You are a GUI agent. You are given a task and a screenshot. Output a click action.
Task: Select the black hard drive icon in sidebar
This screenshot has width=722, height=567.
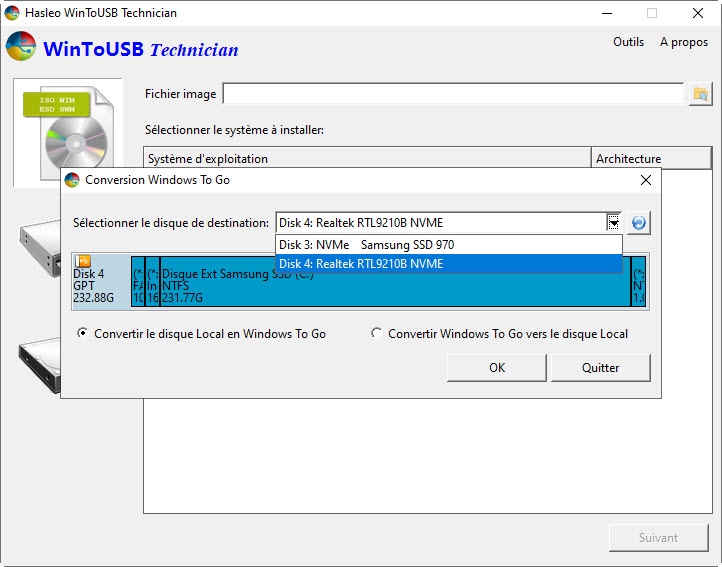pos(40,365)
